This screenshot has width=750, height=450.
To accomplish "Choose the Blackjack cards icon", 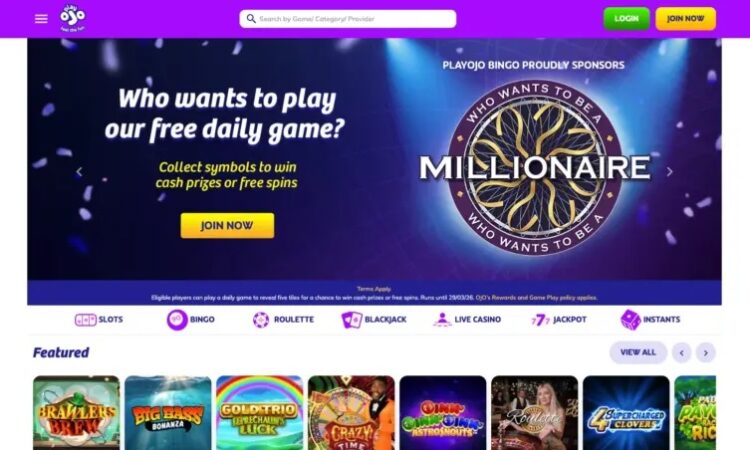I will [352, 319].
